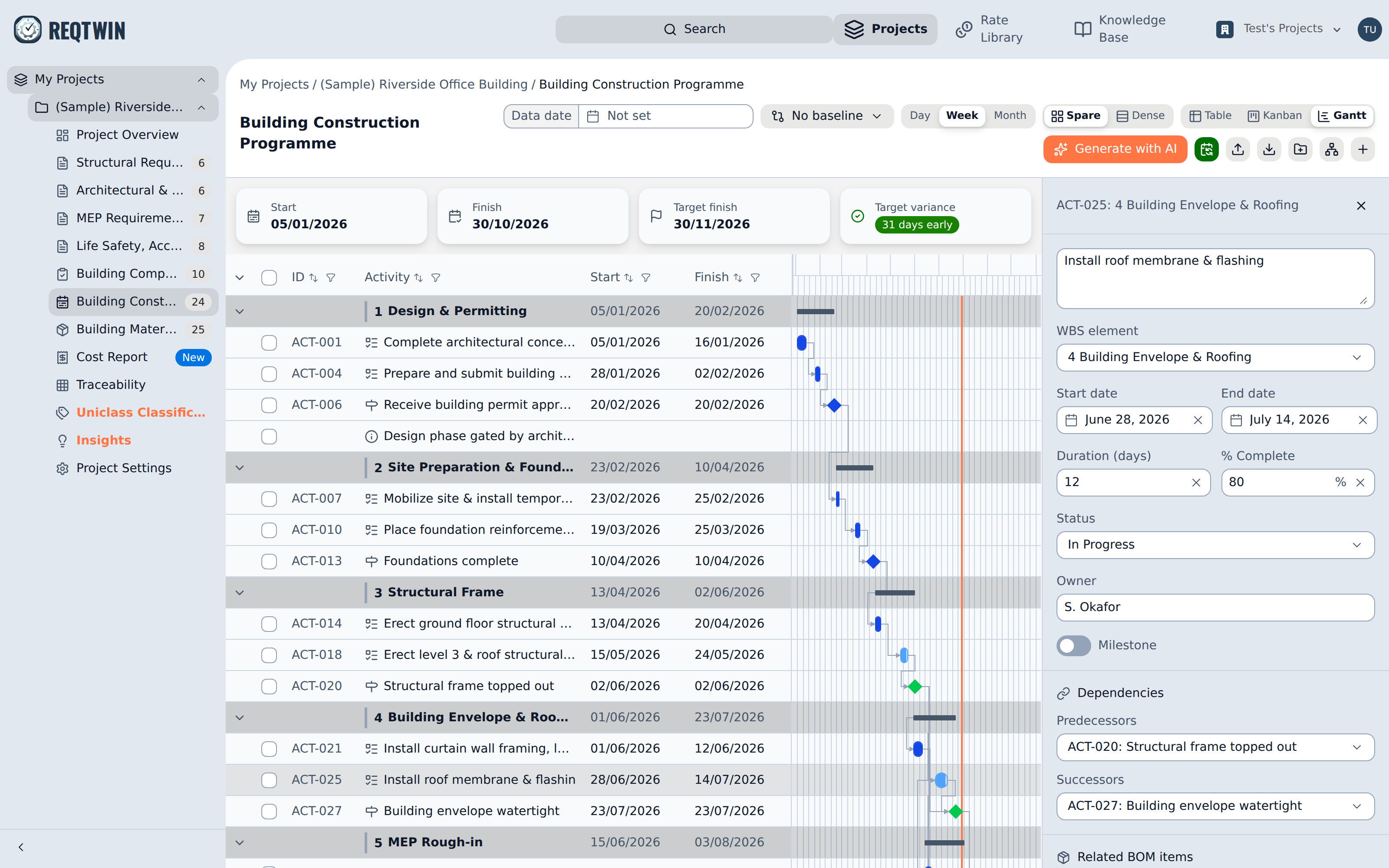Tick the checkbox for ACT-027
The width and height of the screenshot is (1389, 868).
tap(269, 811)
